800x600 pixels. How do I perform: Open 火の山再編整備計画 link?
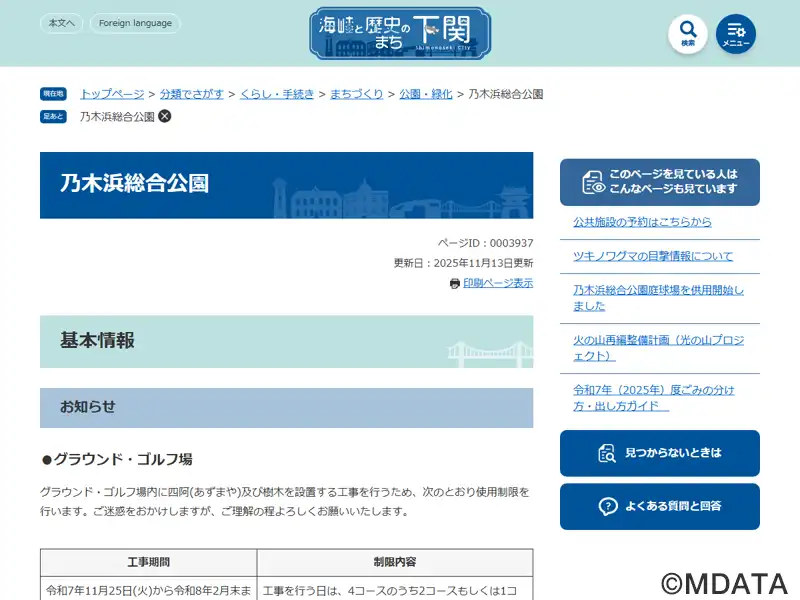[x=658, y=348]
